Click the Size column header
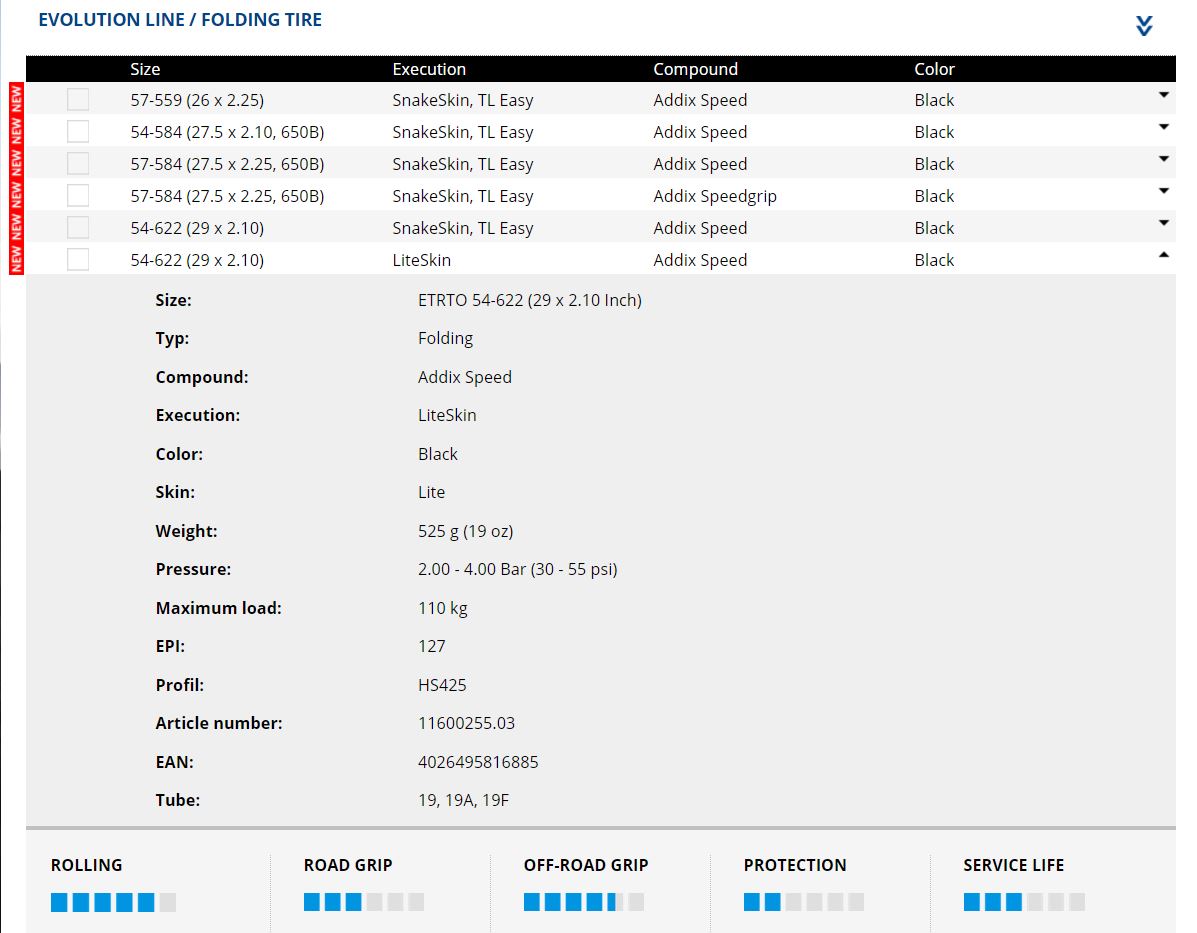Screen dimensions: 1197x933 [x=145, y=69]
